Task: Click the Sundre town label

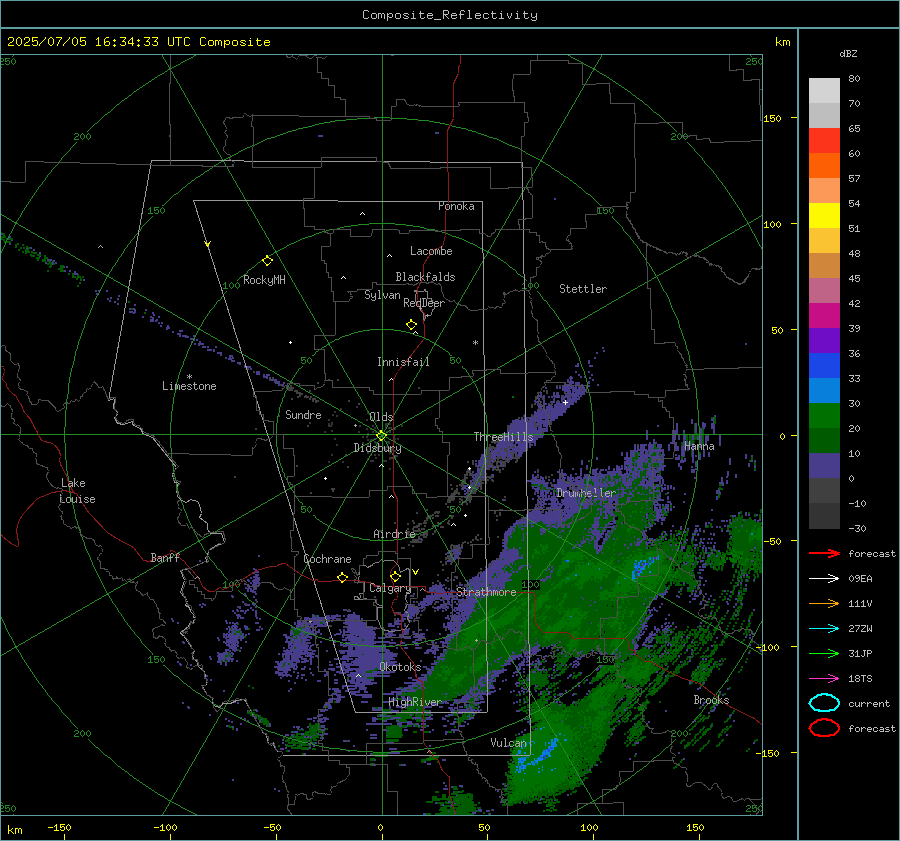Action: [303, 414]
